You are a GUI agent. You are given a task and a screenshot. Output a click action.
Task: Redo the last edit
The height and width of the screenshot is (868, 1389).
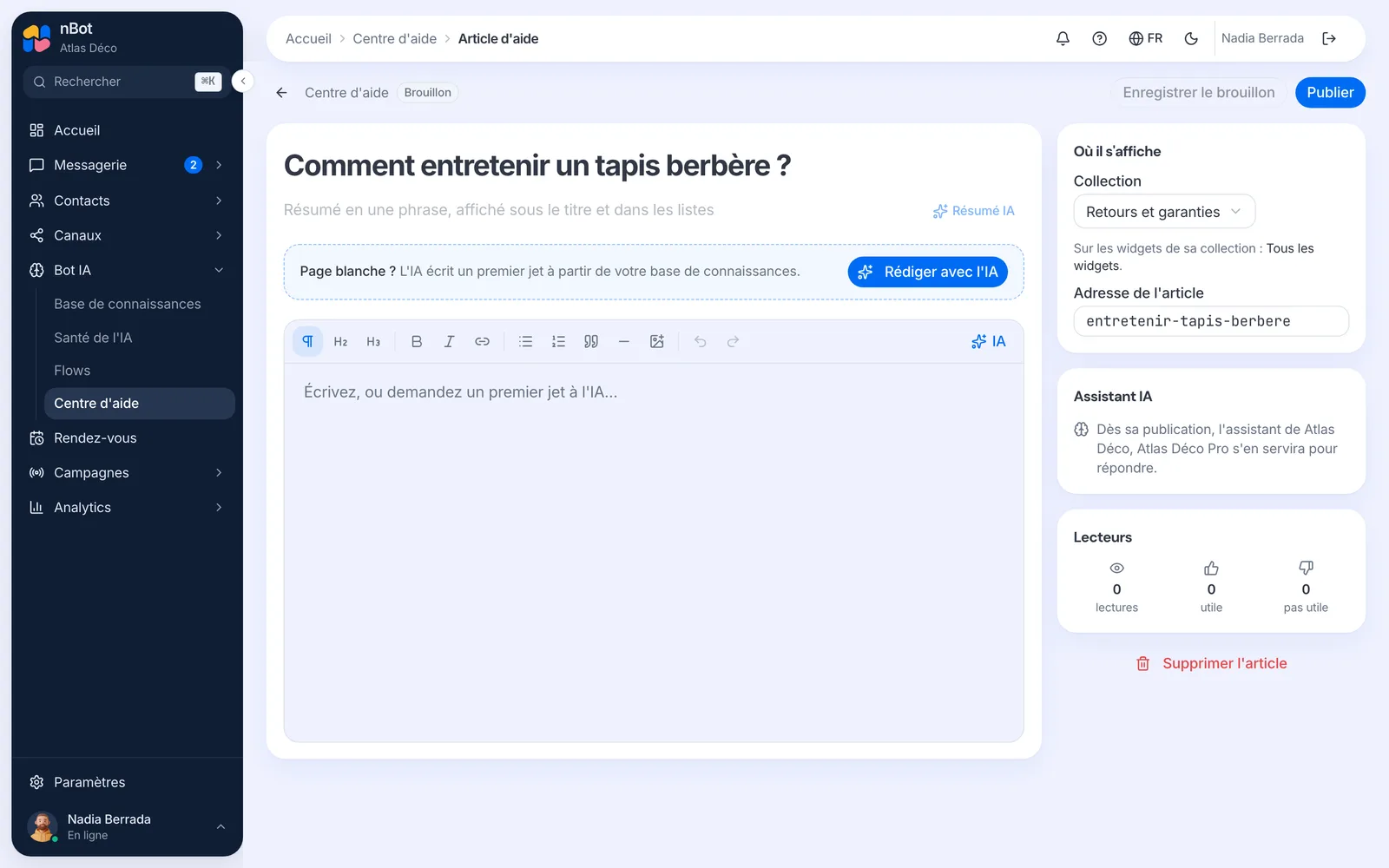pos(733,342)
